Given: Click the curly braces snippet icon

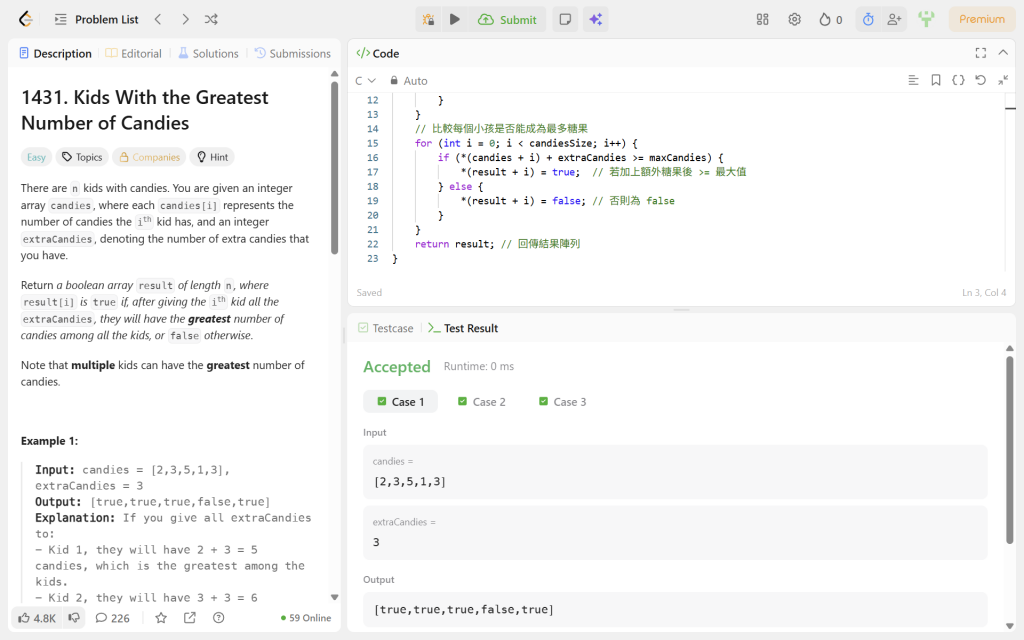Looking at the screenshot, I should [958, 80].
